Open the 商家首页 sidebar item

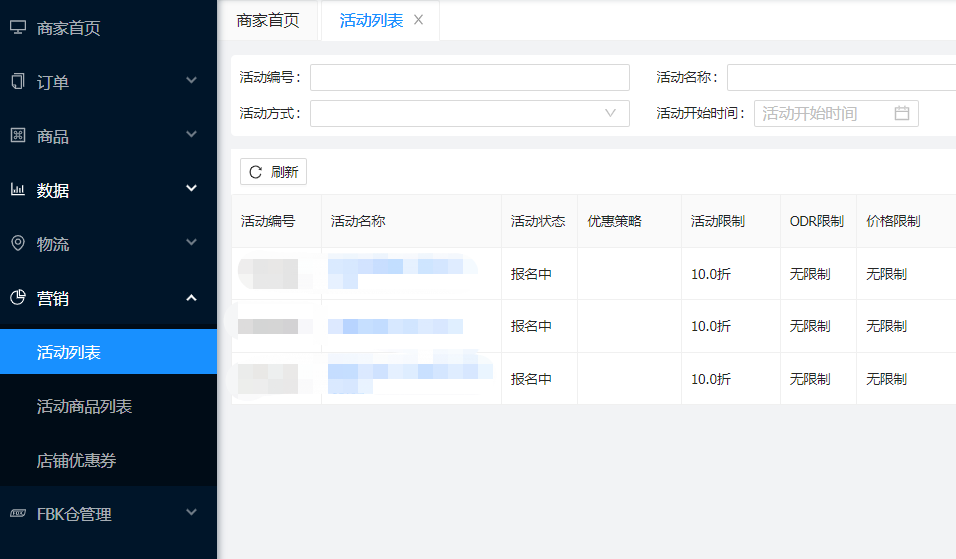point(109,28)
